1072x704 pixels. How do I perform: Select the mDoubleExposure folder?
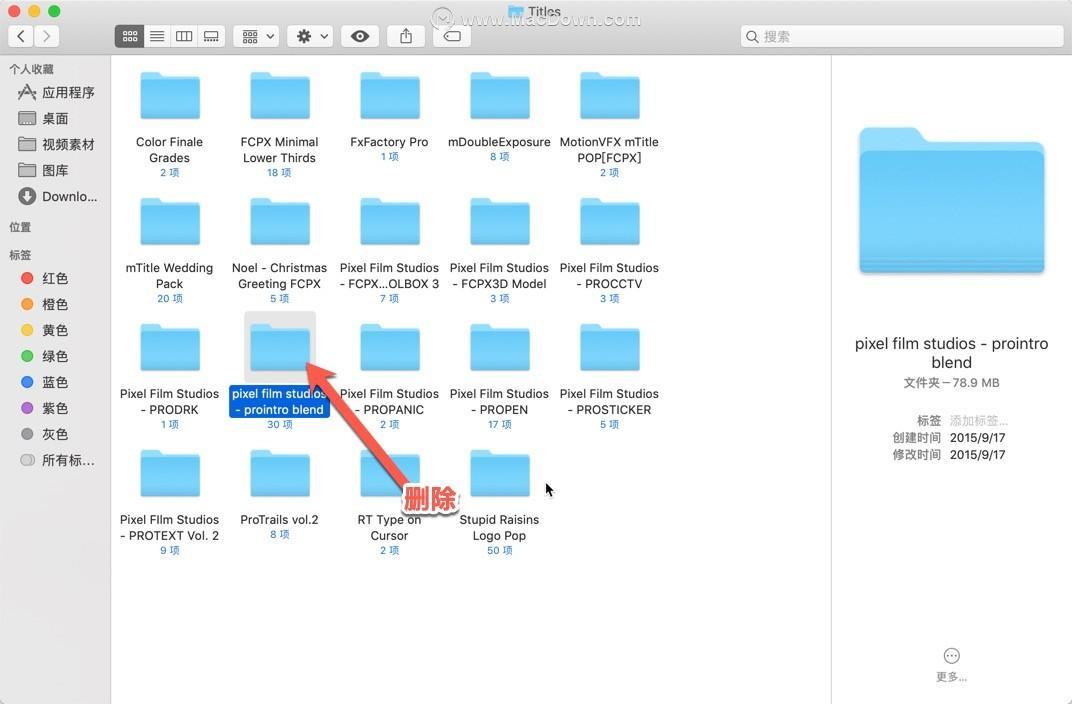500,96
